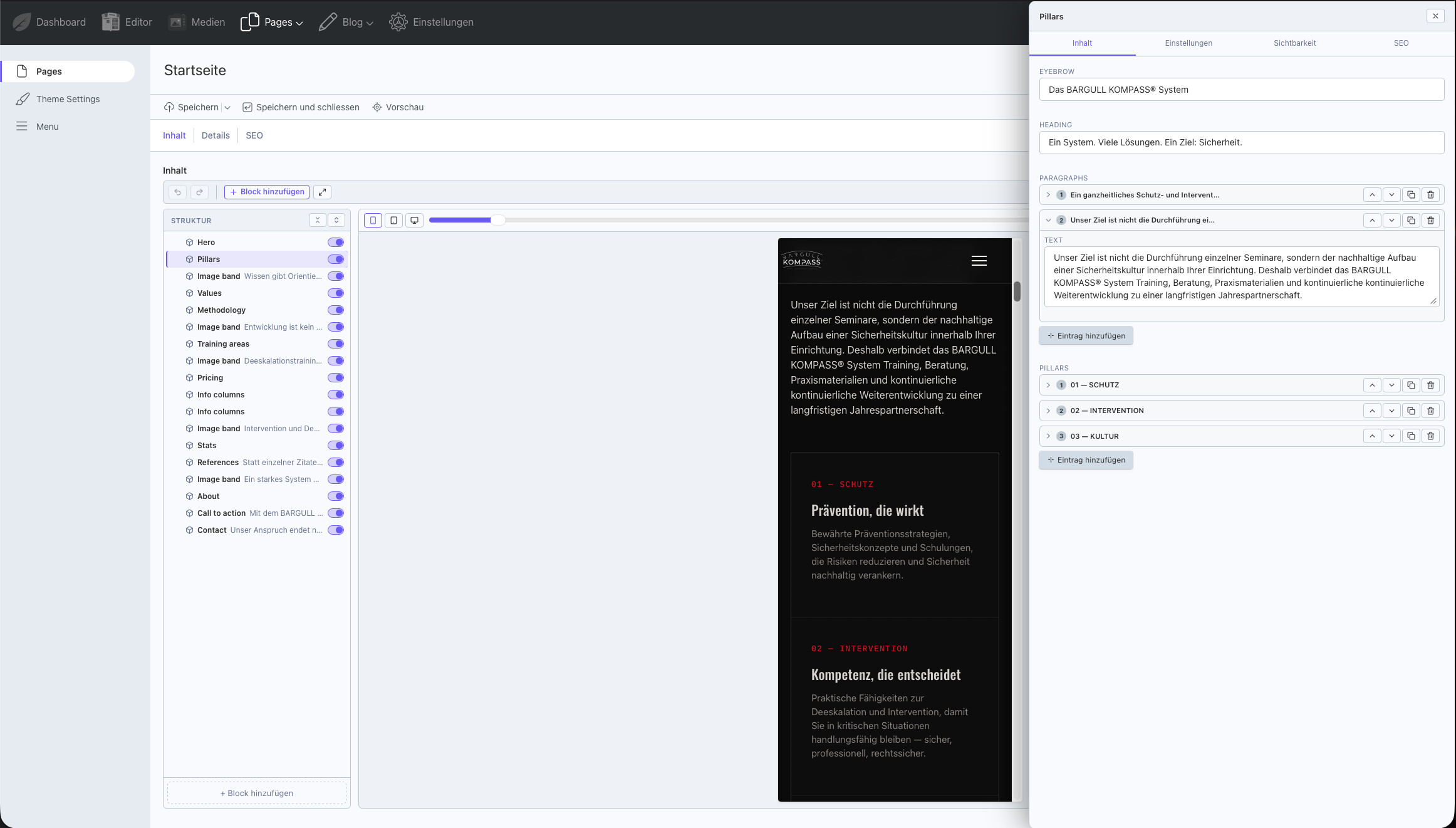Open hamburger menu in page preview
The height and width of the screenshot is (828, 1456).
pyautogui.click(x=979, y=261)
